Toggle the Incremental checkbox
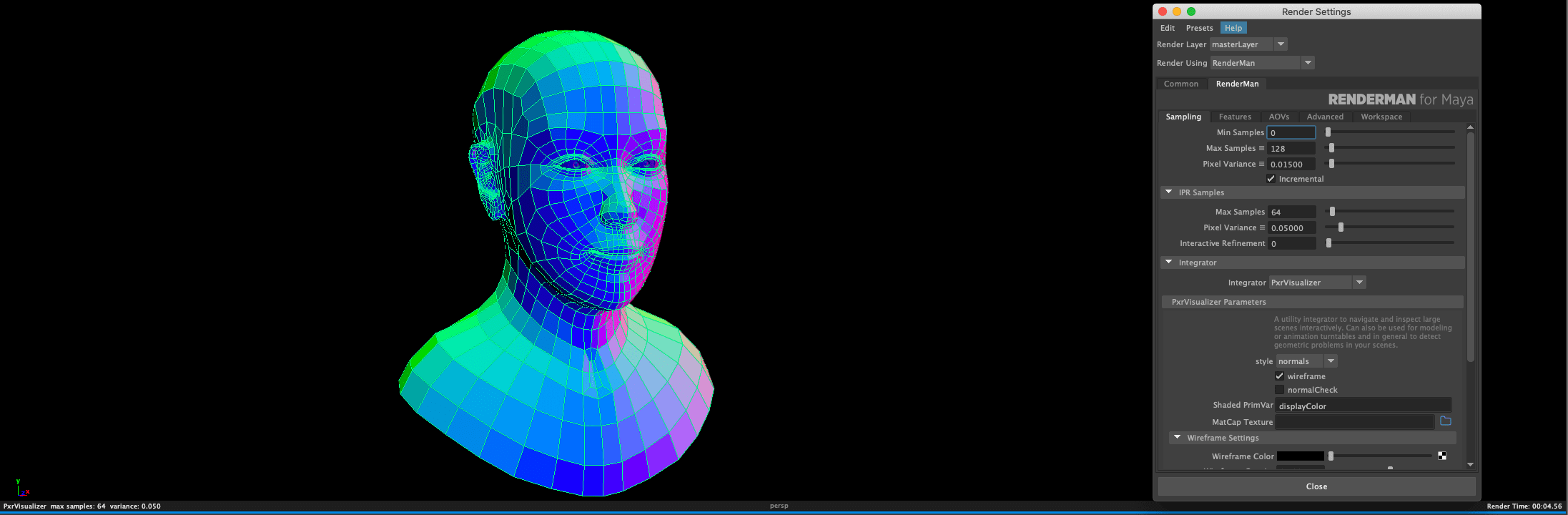Viewport: 1568px width, 515px height. 1271,179
